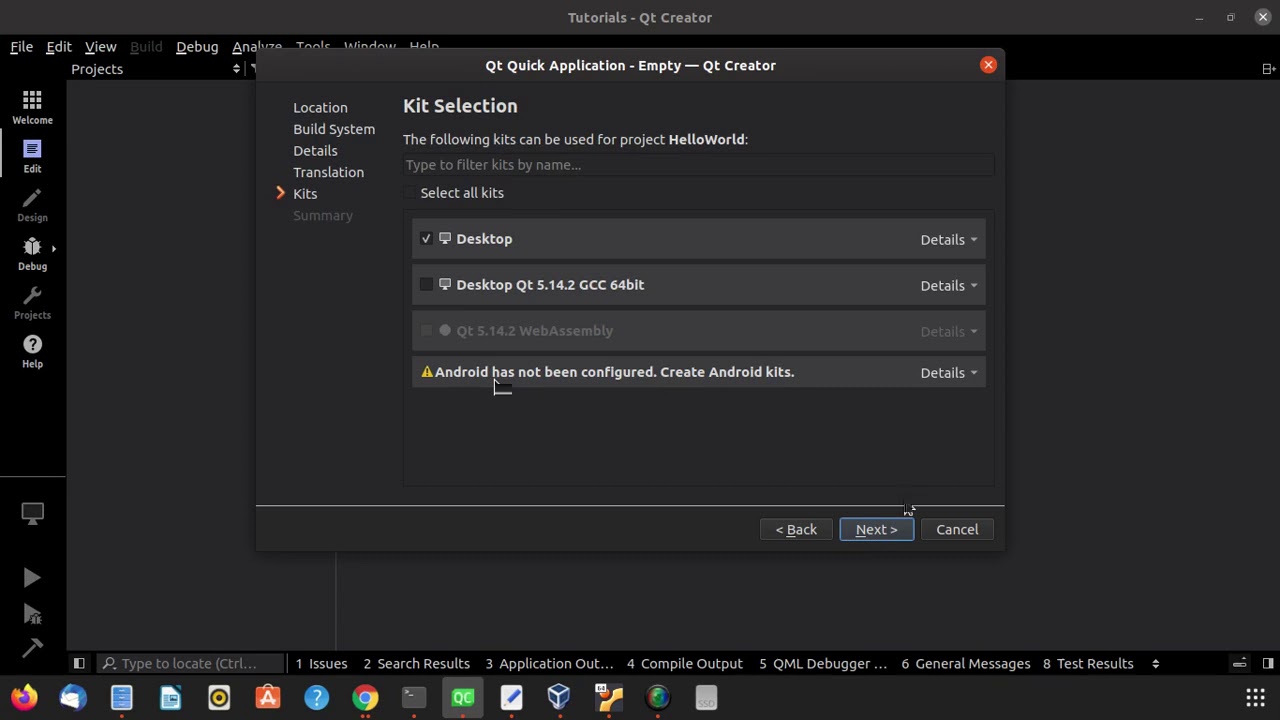Enable Select all kits checkbox
This screenshot has width=1280, height=720.
click(x=410, y=193)
